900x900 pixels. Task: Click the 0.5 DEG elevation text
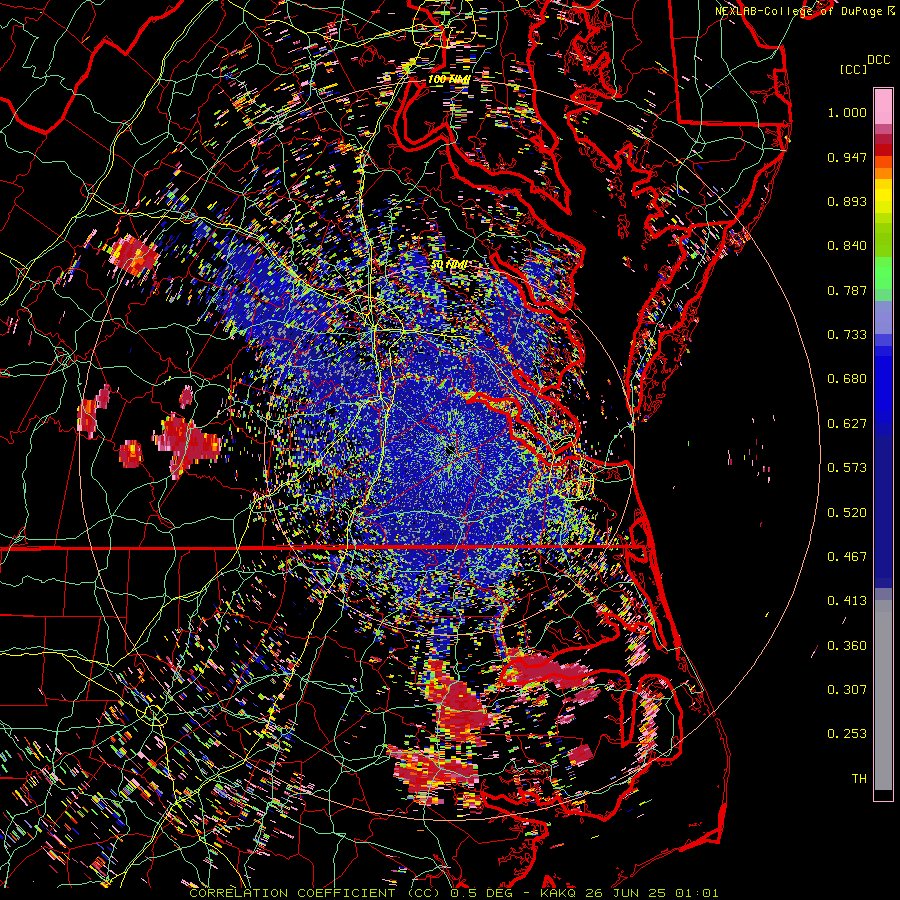tap(481, 893)
